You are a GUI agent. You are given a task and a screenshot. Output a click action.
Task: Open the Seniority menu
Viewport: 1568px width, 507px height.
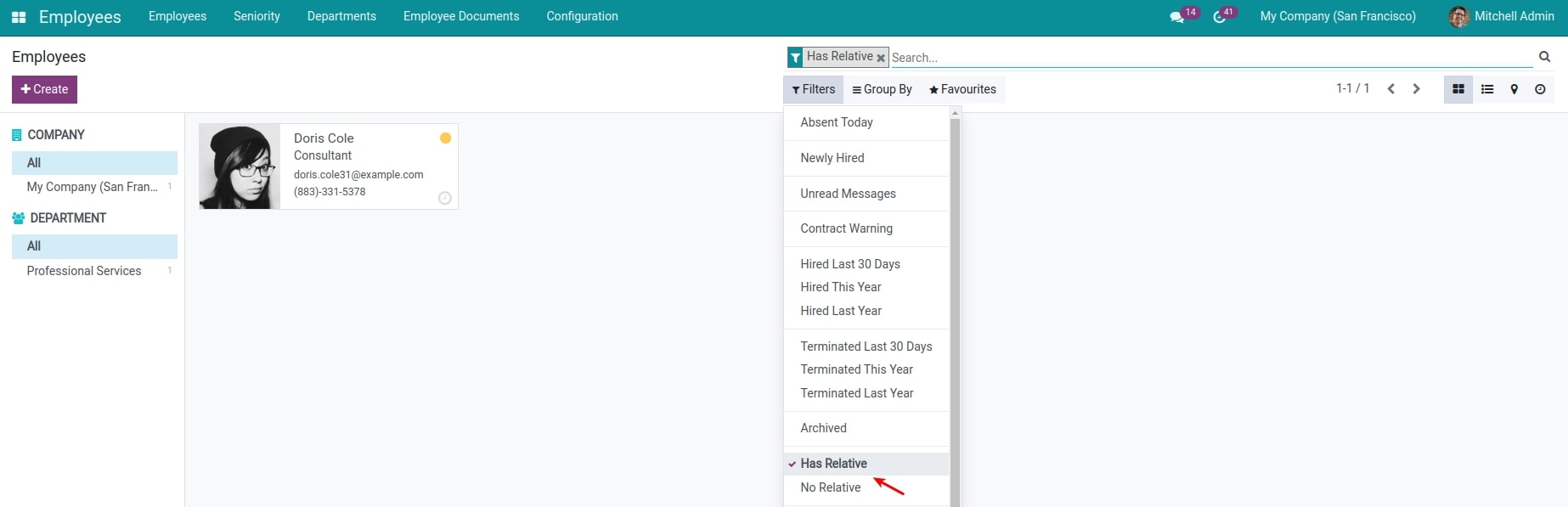click(257, 16)
